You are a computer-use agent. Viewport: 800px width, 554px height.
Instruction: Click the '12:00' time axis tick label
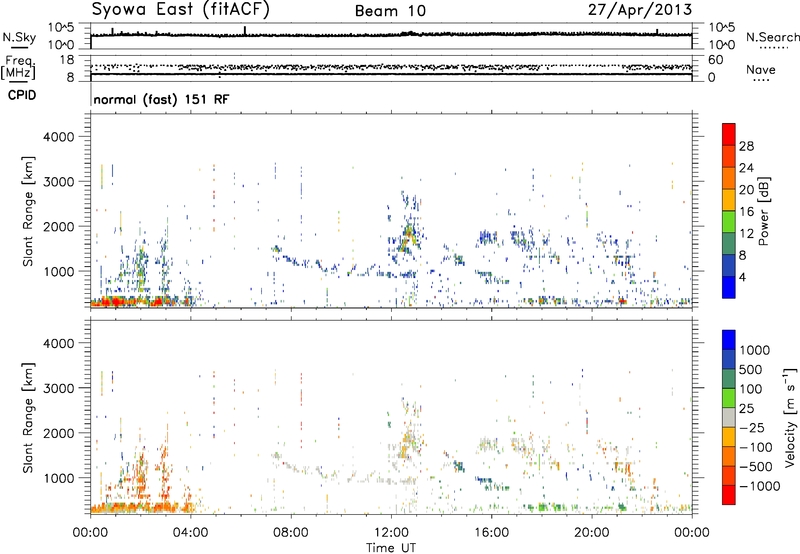tap(391, 533)
